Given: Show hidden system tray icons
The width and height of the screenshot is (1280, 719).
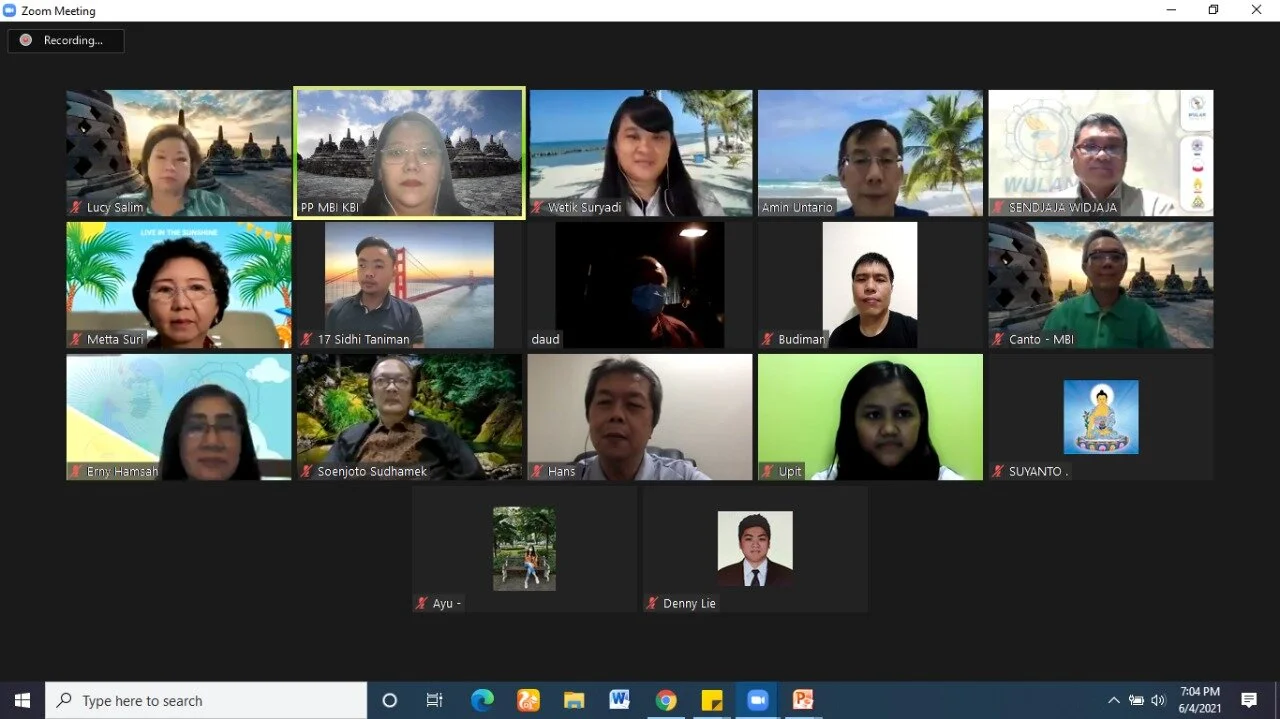Looking at the screenshot, I should point(1114,701).
